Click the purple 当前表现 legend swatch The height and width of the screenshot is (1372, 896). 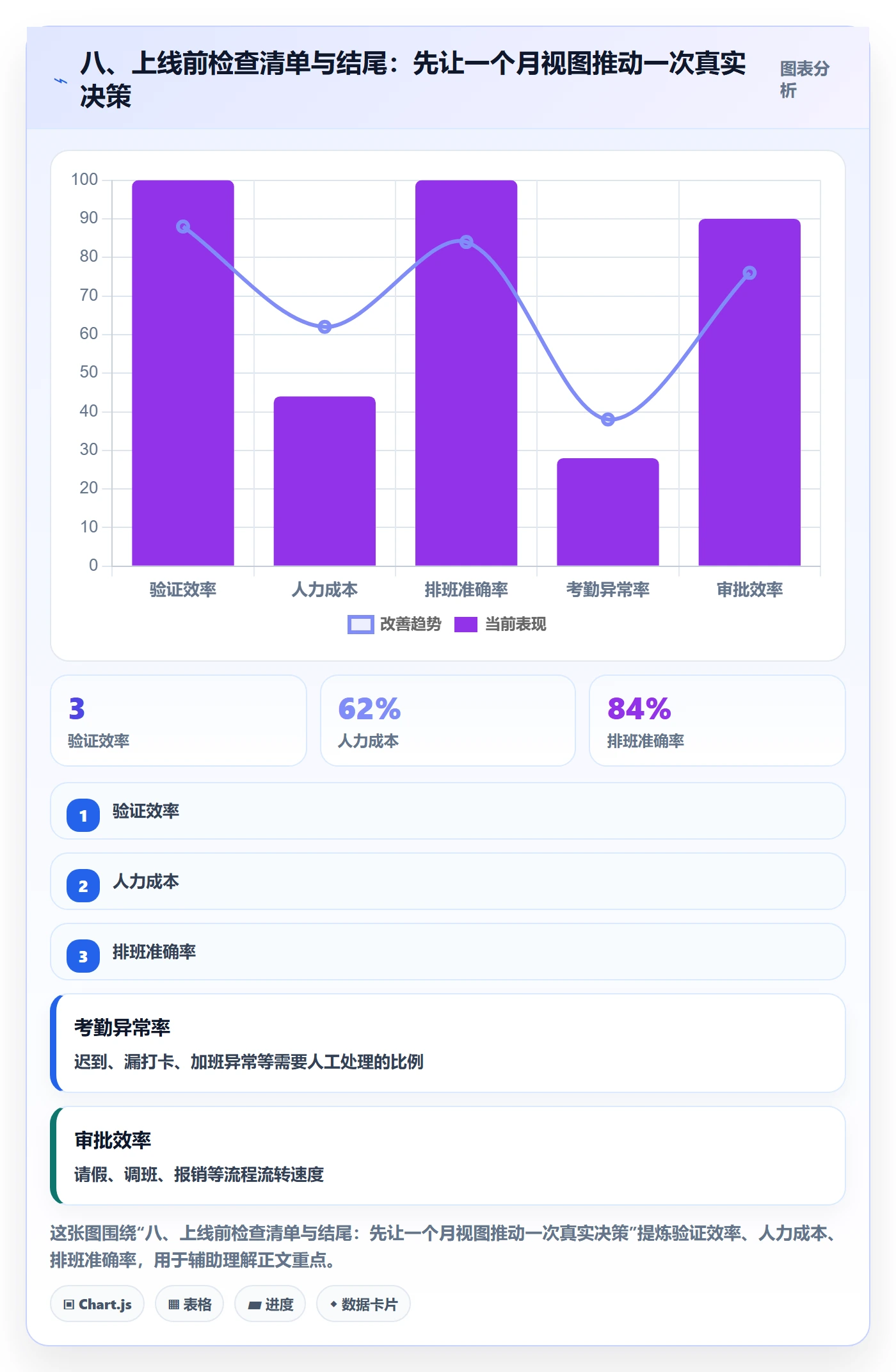coord(466,624)
